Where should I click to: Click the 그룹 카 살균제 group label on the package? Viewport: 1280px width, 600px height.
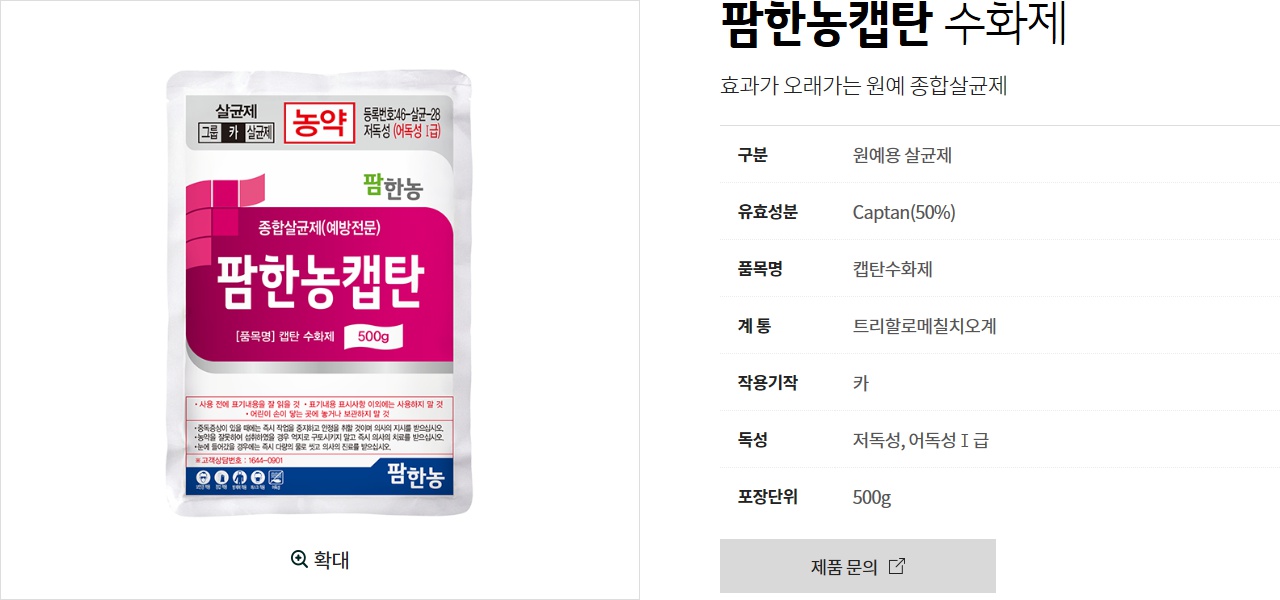click(236, 132)
